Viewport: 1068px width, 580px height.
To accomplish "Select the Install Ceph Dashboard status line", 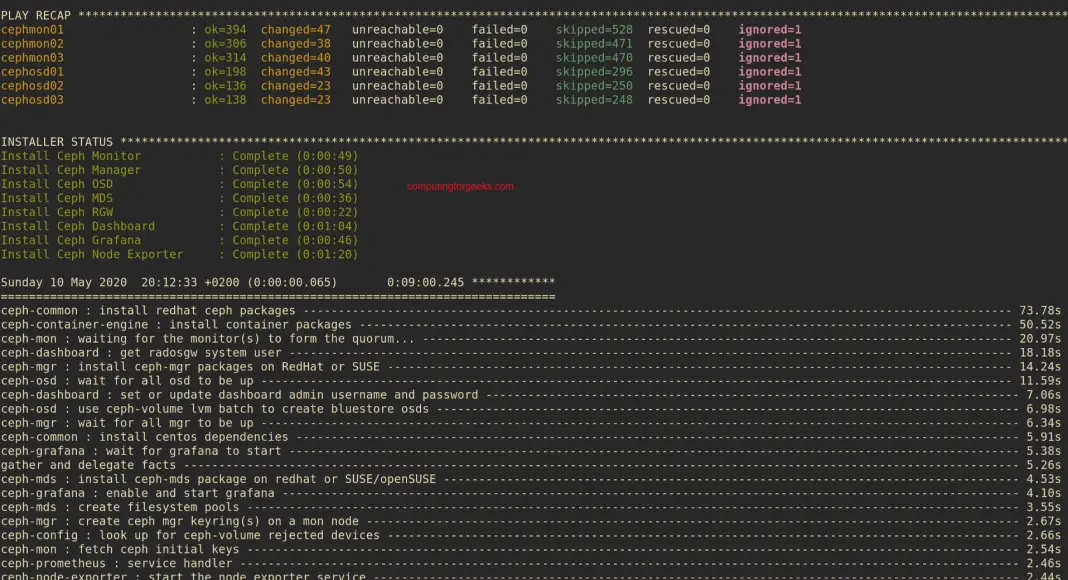I will tap(75, 225).
